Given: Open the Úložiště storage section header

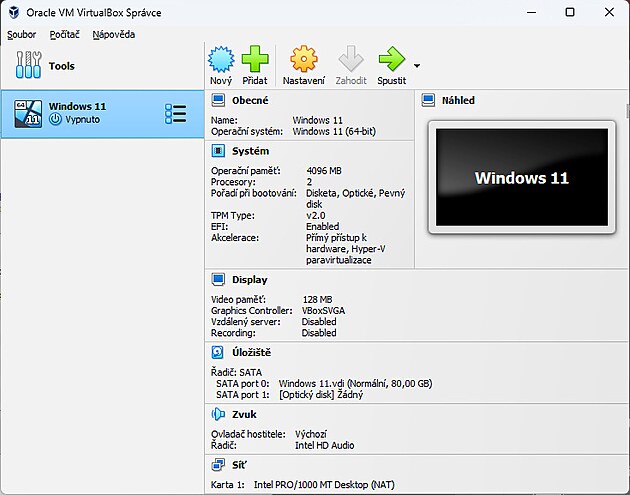Looking at the screenshot, I should coord(251,352).
